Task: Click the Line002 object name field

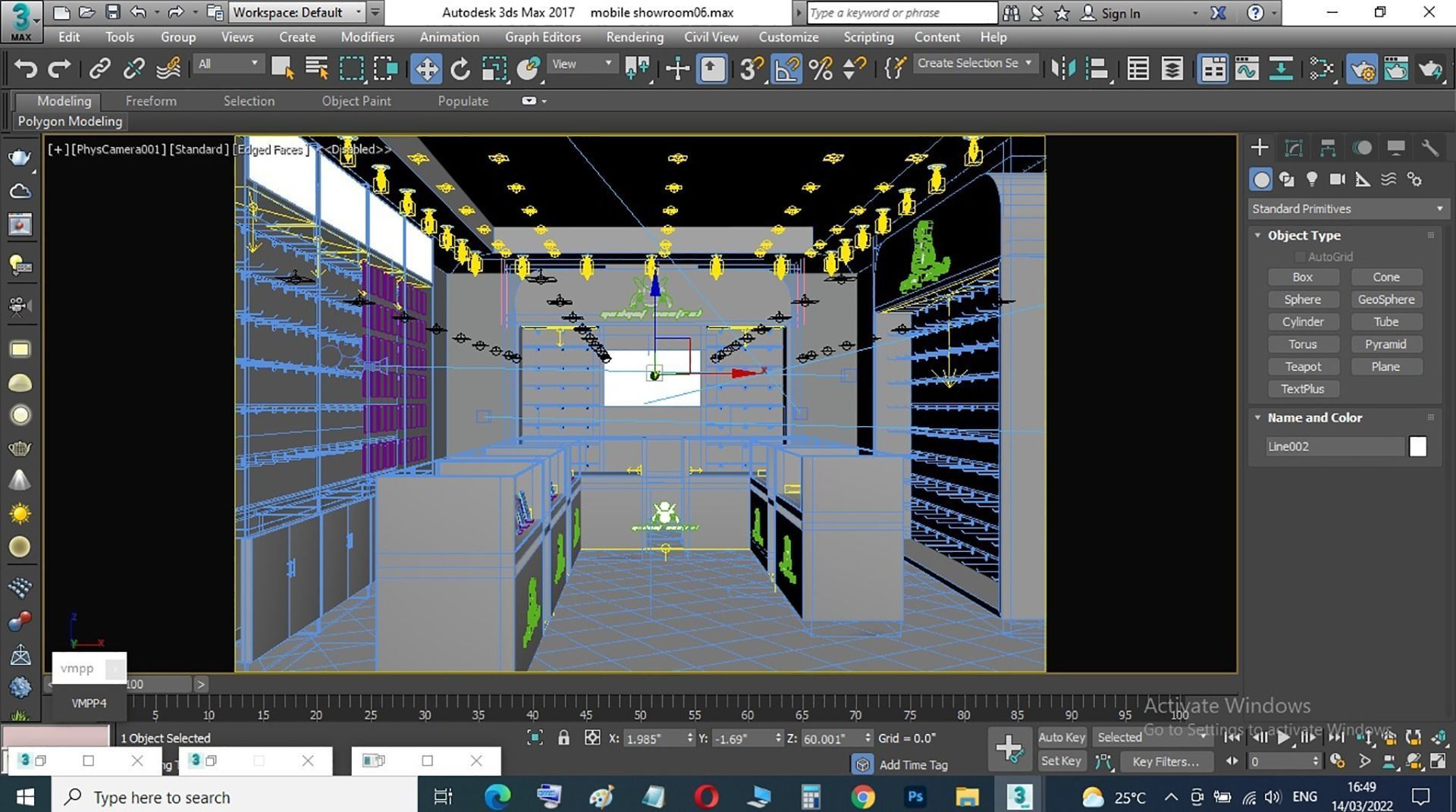Action: [1335, 447]
